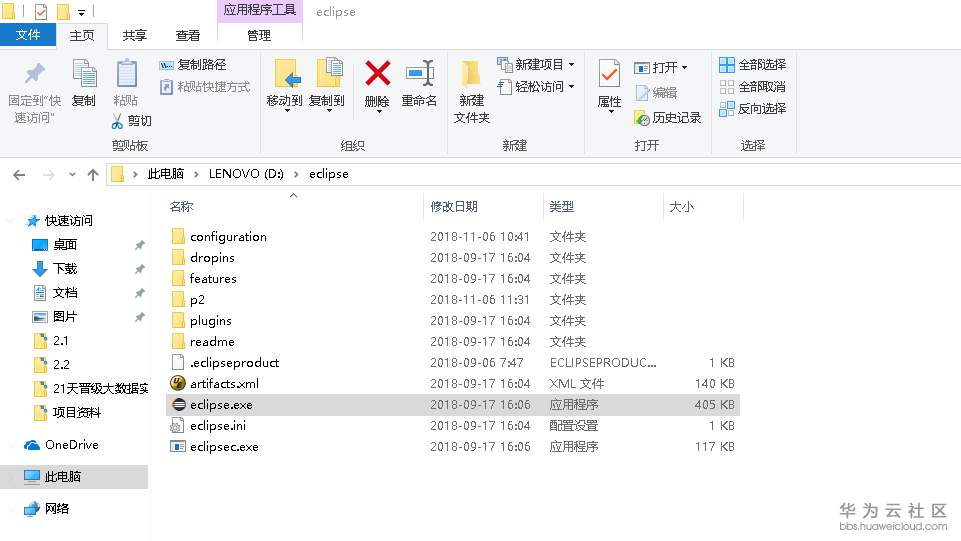The width and height of the screenshot is (961, 541).
Task: Select 图片 in navigation pane
Action: pos(65,316)
